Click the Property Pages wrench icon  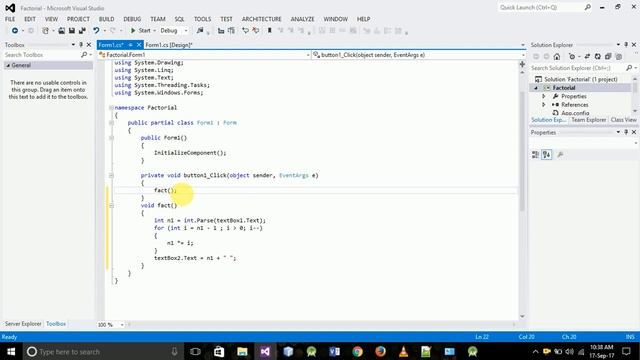(x=560, y=154)
